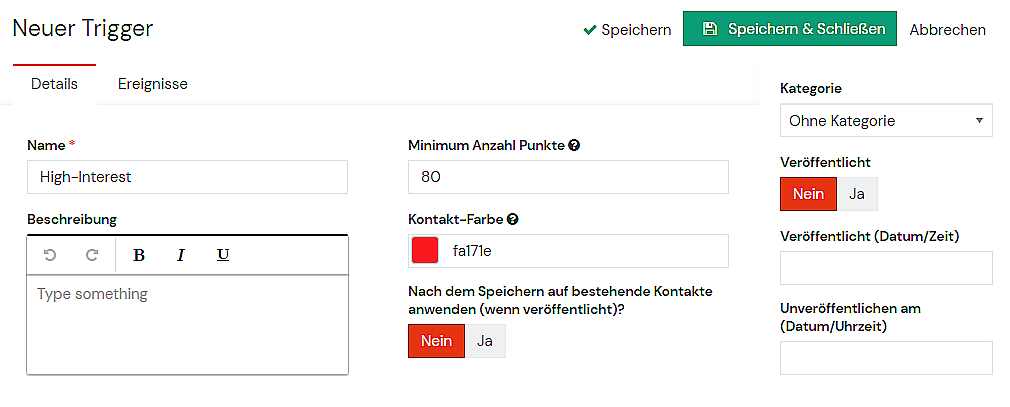Click Abbrechen to cancel
This screenshot has width=1010, height=407.
948,30
